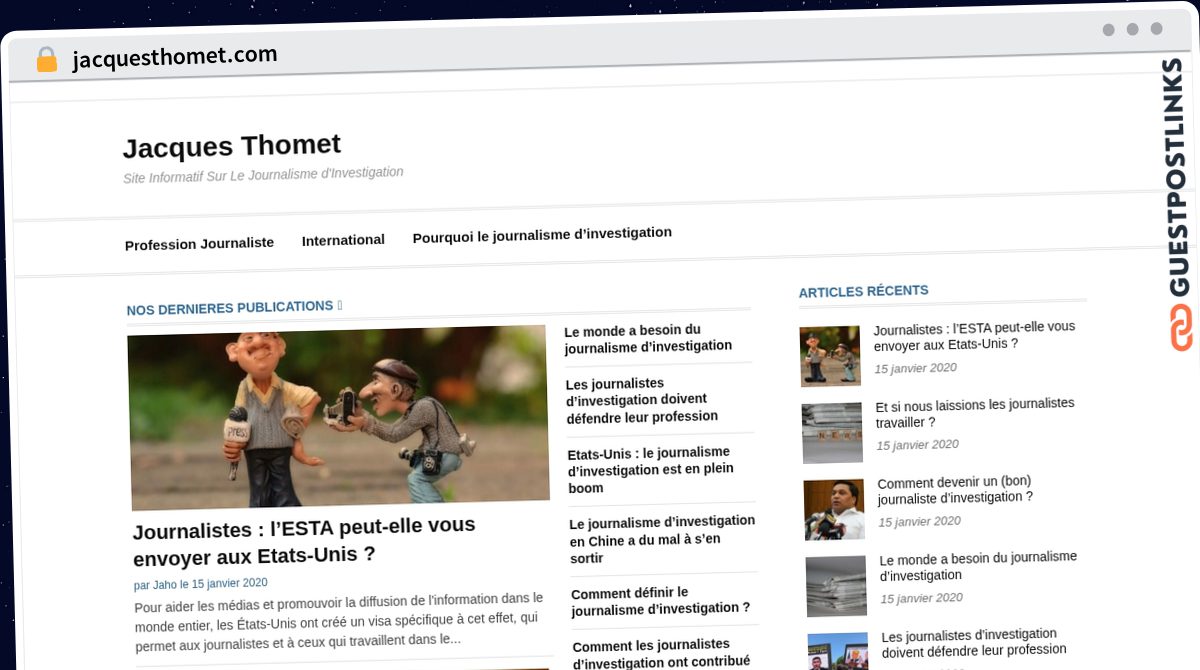Image resolution: width=1200 pixels, height=670 pixels.
Task: Open the Profession Journaliste menu item
Action: (x=199, y=243)
